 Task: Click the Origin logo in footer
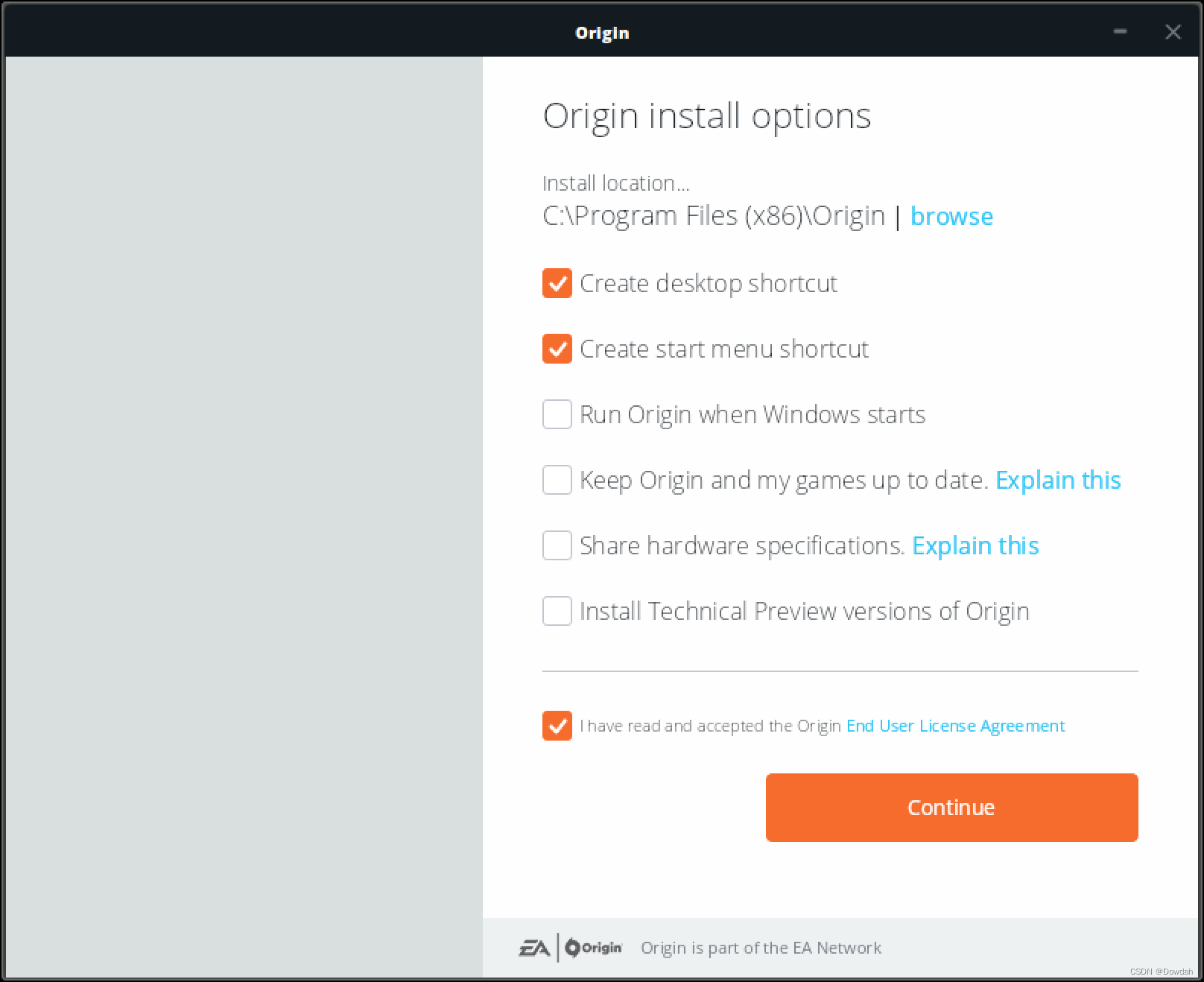click(x=593, y=948)
